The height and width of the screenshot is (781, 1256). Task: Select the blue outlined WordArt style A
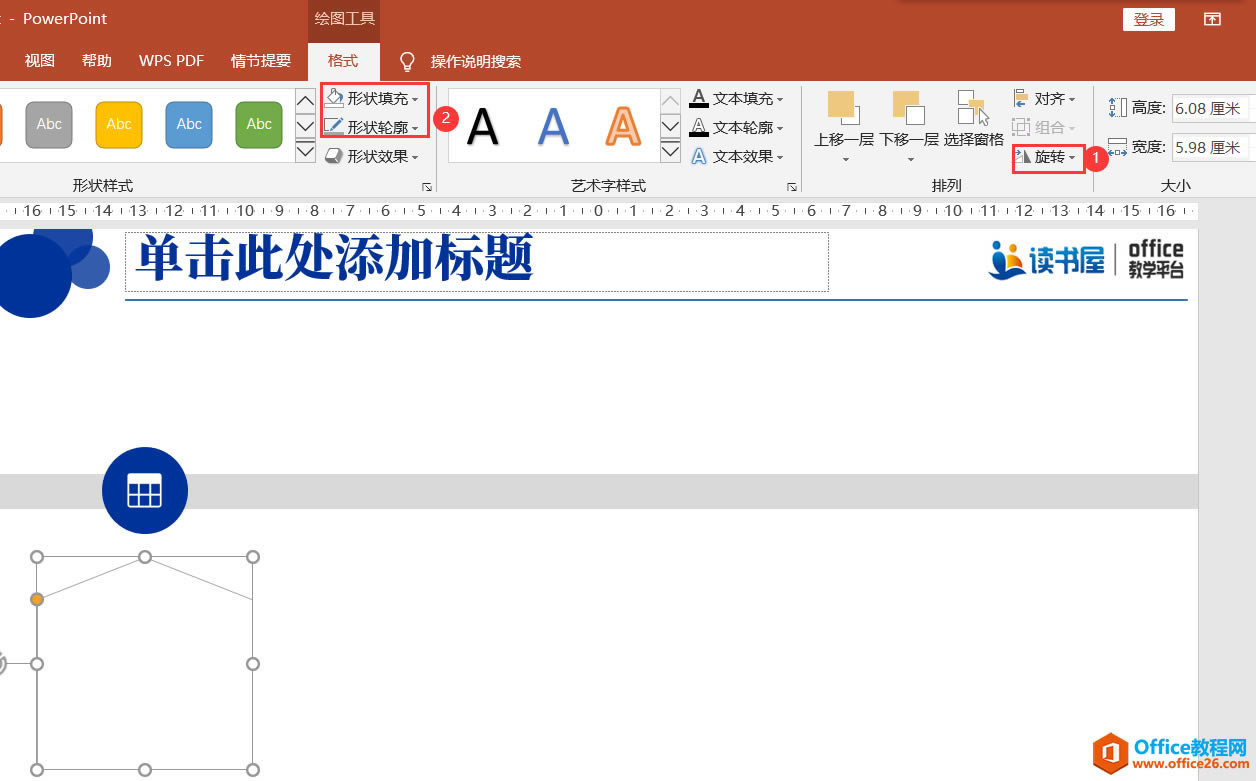click(553, 124)
